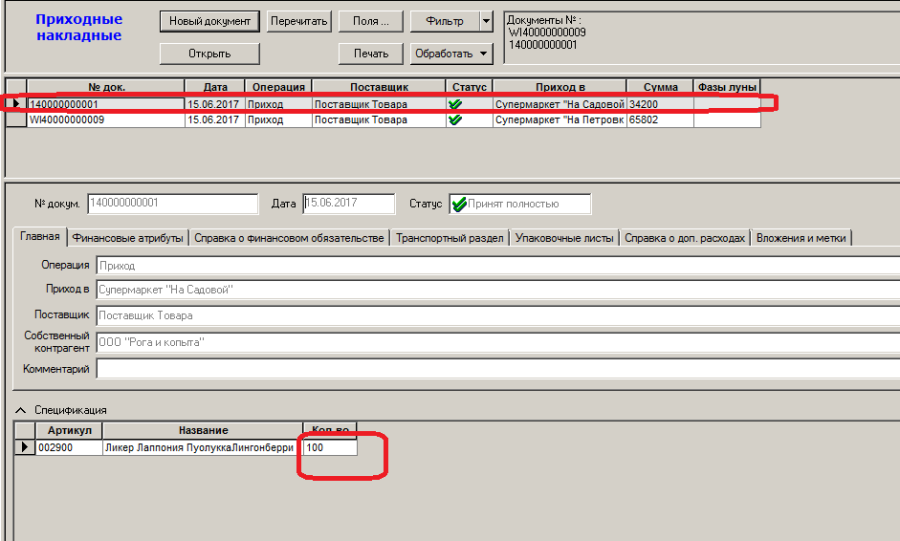Focus the Дата input field
Viewport: 900px width, 541px height.
coord(349,204)
